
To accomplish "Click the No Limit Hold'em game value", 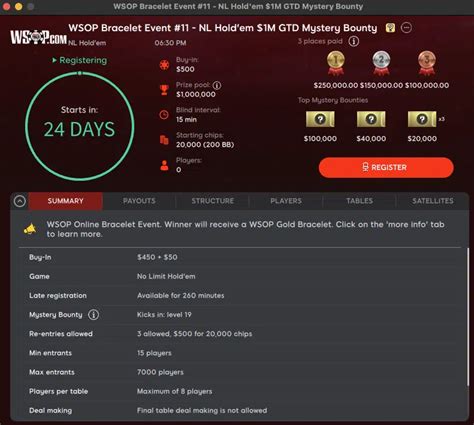I will pos(166,276).
